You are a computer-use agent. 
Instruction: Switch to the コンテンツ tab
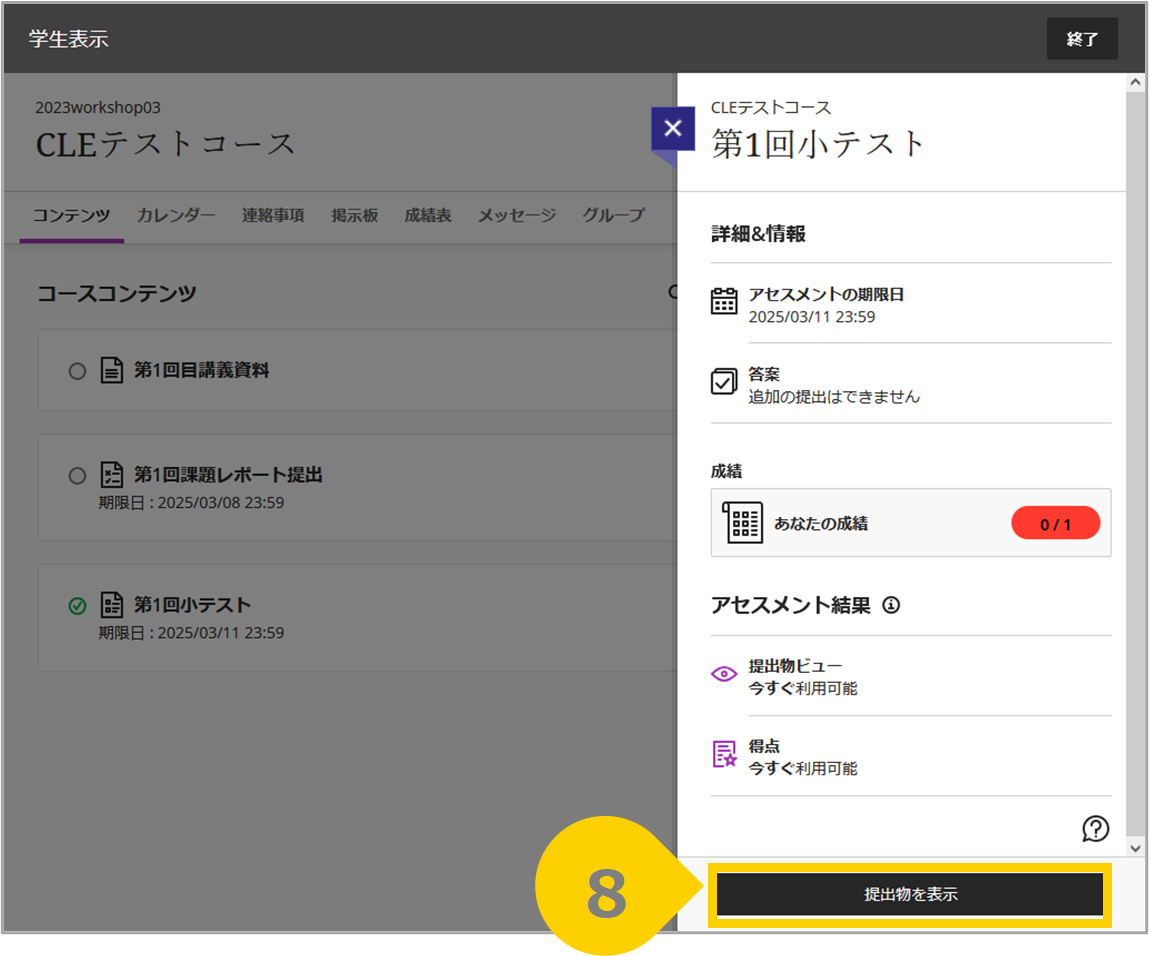coord(71,215)
